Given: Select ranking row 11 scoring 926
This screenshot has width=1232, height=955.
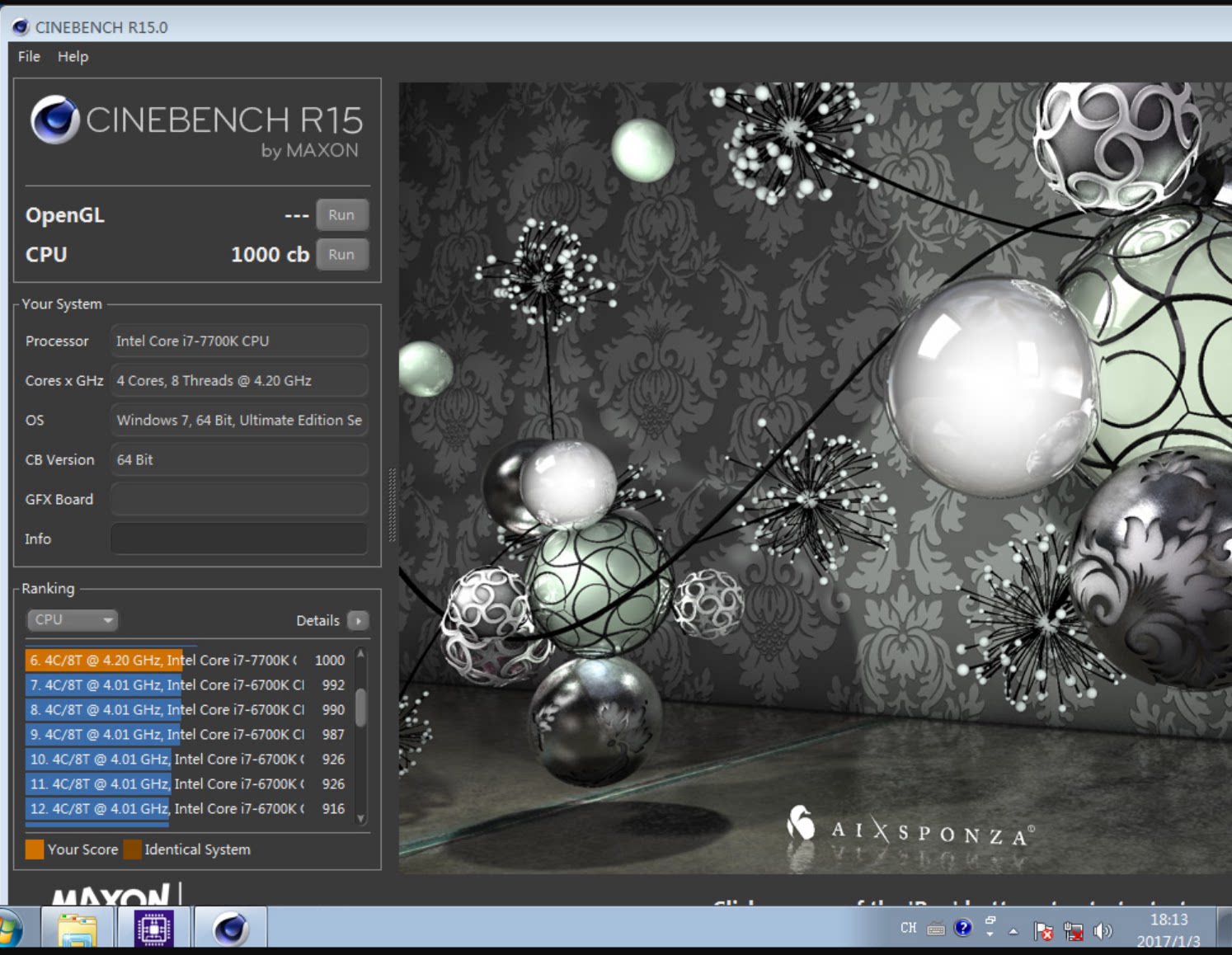Looking at the screenshot, I should (x=188, y=783).
